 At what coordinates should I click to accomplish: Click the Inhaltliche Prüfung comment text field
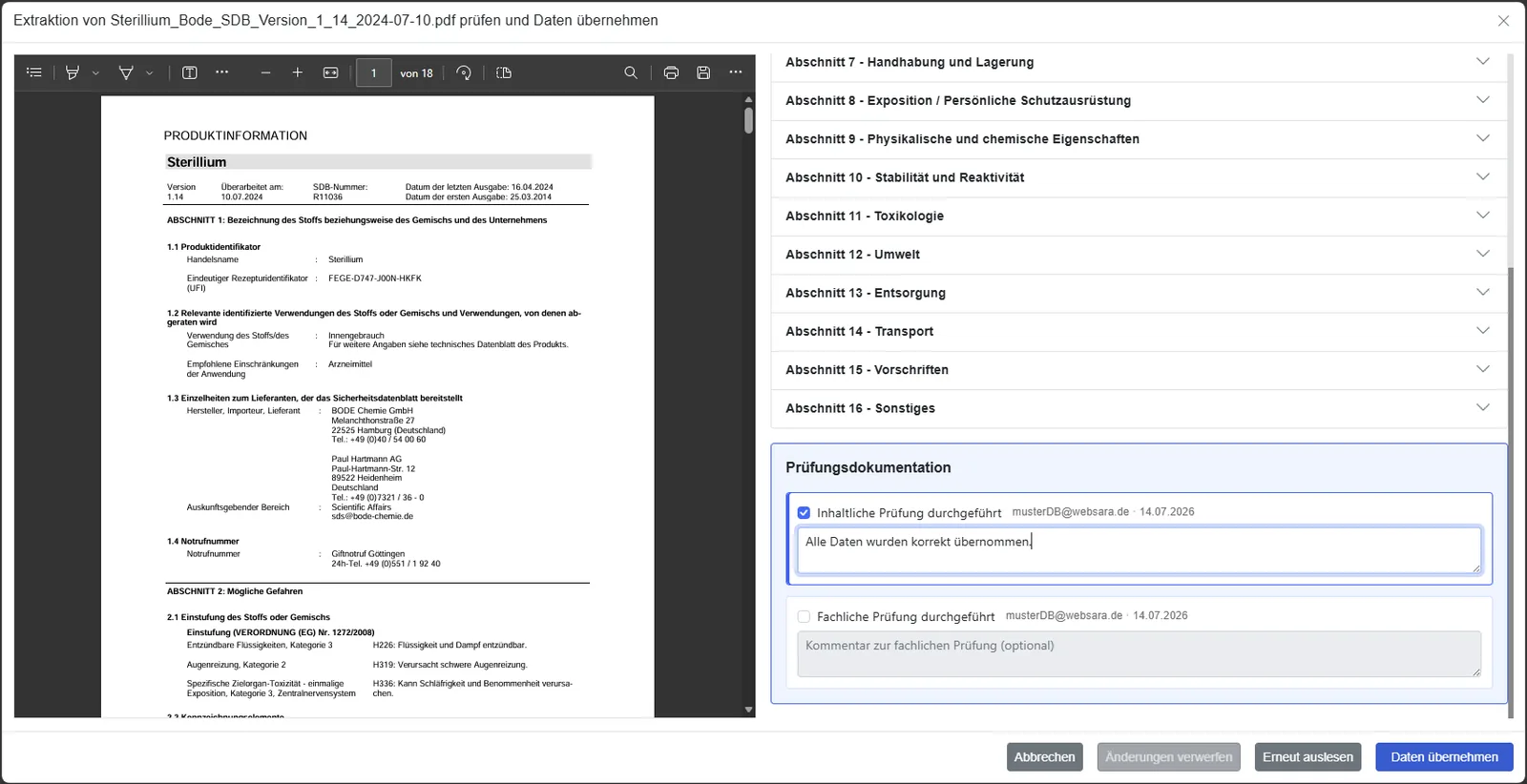click(1139, 550)
